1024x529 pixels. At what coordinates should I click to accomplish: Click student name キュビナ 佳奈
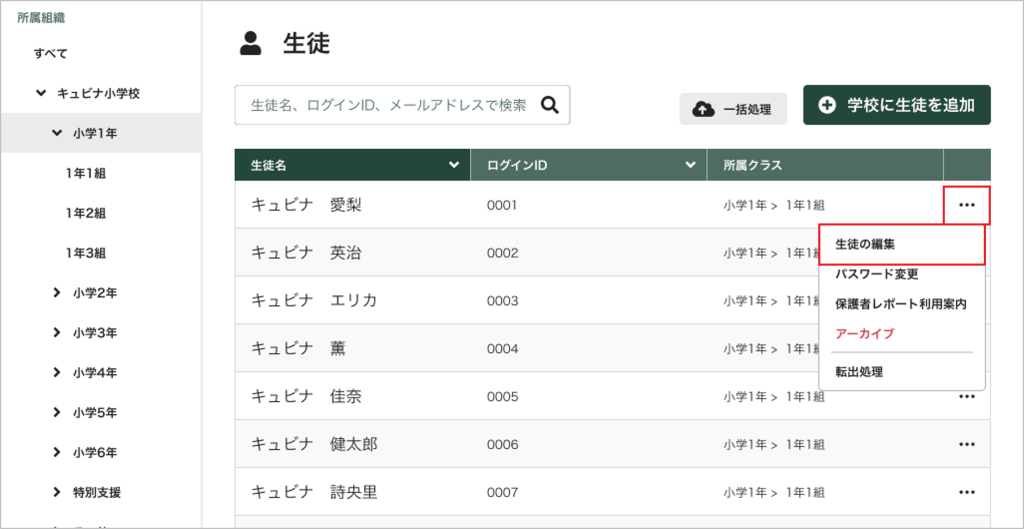pyautogui.click(x=306, y=396)
